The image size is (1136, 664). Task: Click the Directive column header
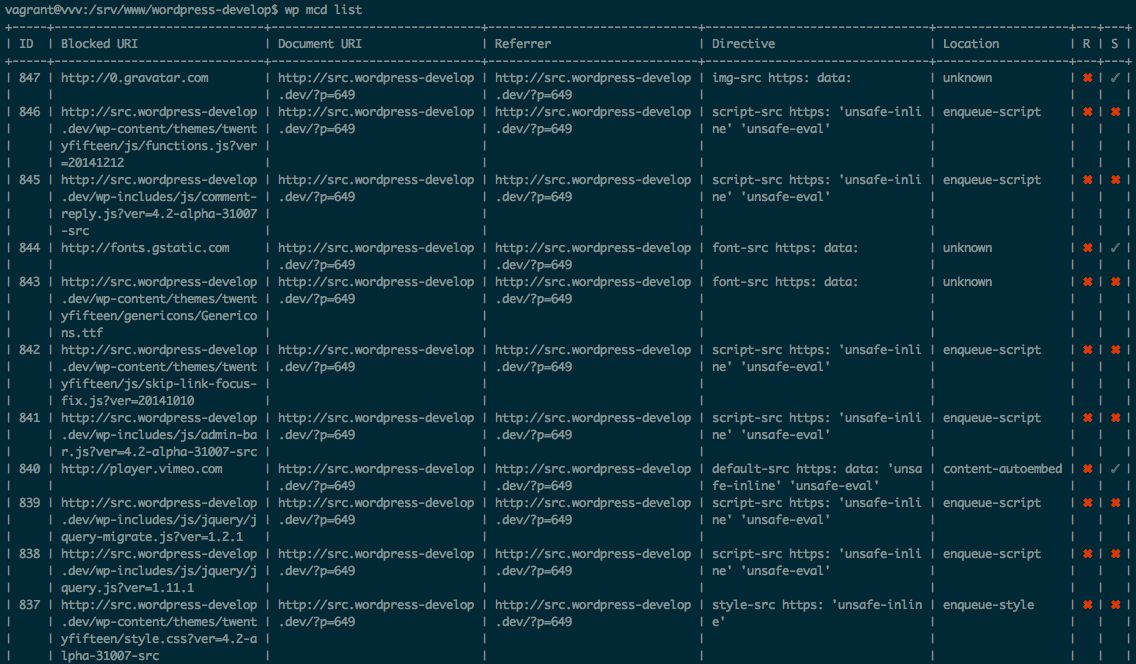[743, 43]
